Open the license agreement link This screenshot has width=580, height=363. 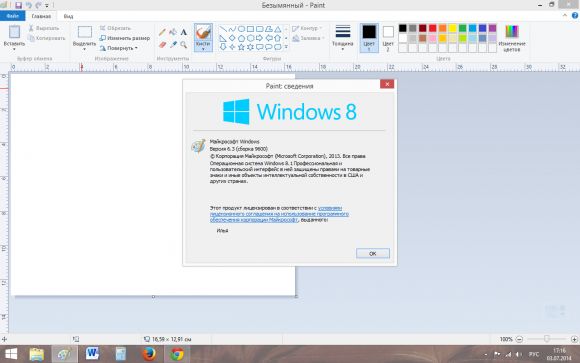coord(279,214)
